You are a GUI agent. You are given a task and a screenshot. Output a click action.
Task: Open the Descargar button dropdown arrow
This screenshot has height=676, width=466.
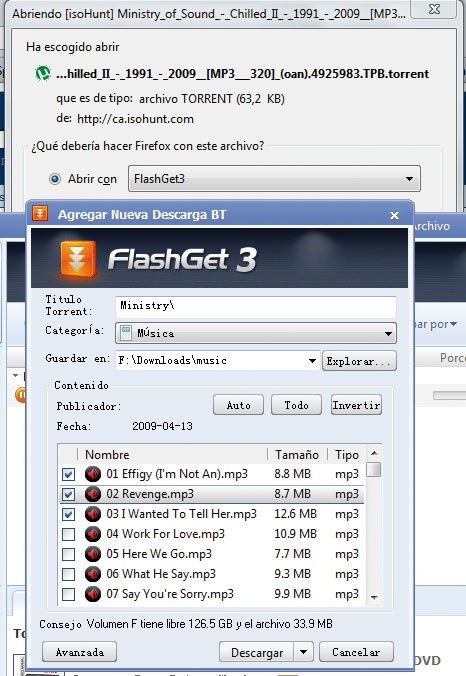tap(303, 652)
